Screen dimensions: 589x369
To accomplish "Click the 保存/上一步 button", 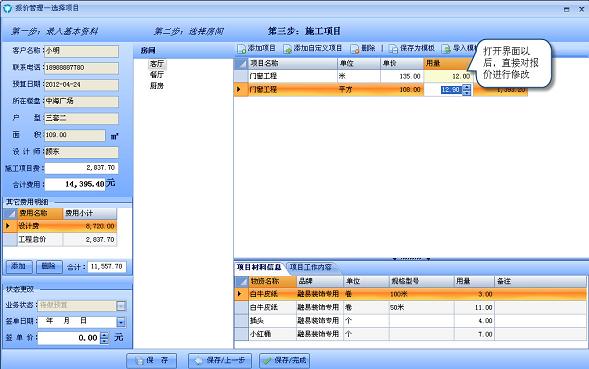I will (220, 360).
